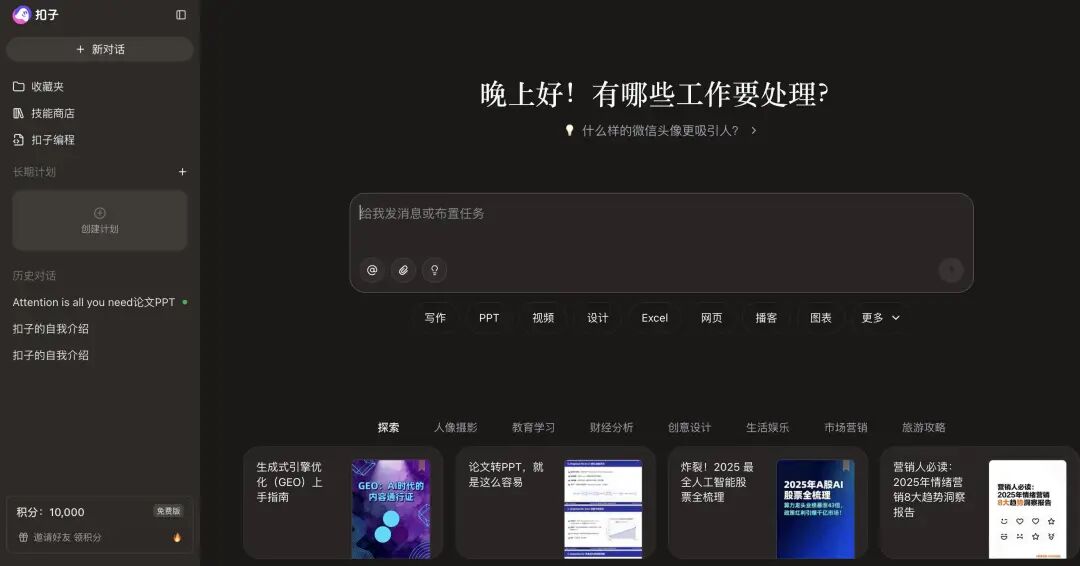Viewport: 1080px width, 566px height.
Task: Click the 创建计划 card
Action: point(100,220)
